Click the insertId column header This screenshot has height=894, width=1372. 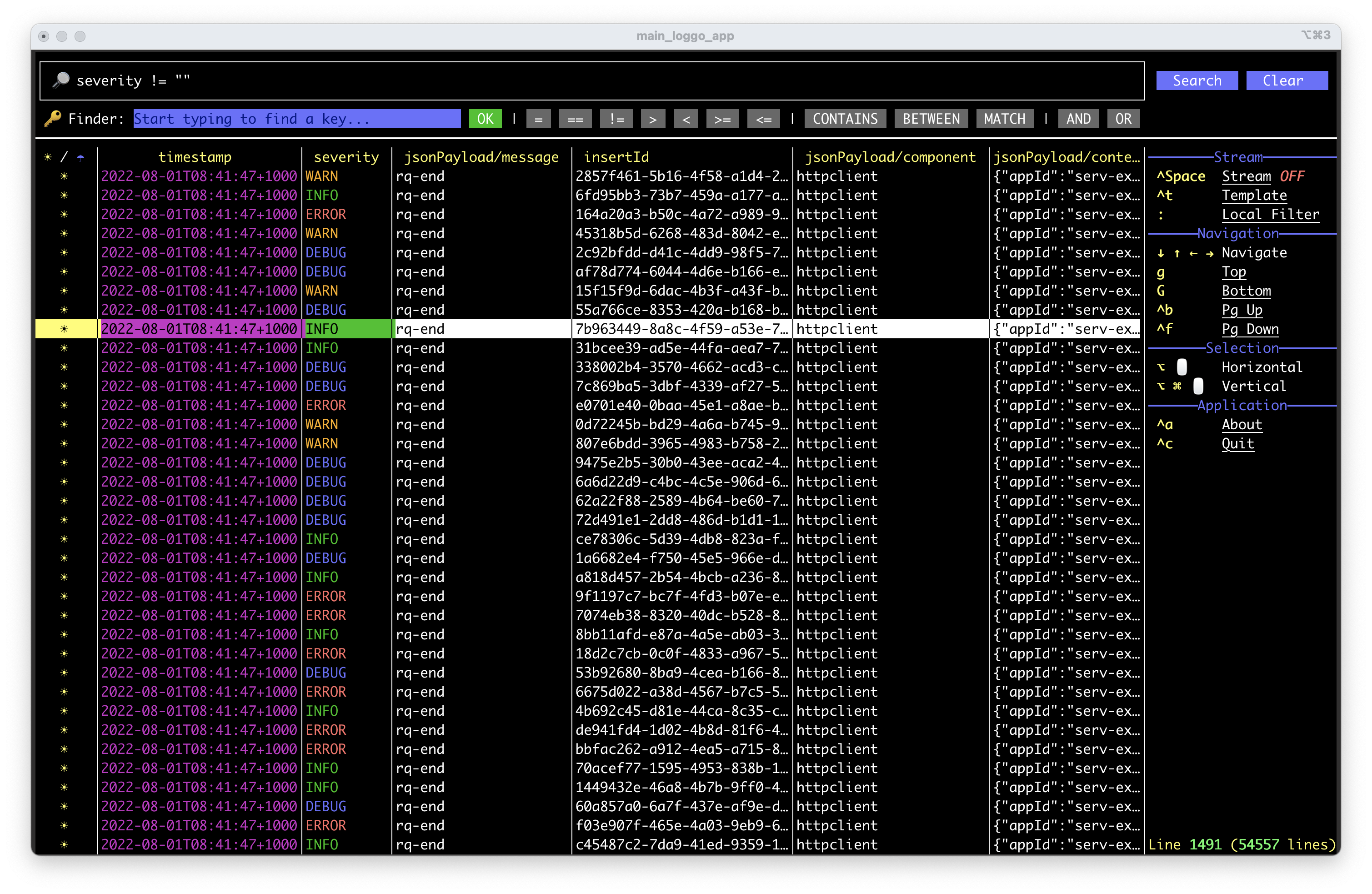[x=616, y=157]
